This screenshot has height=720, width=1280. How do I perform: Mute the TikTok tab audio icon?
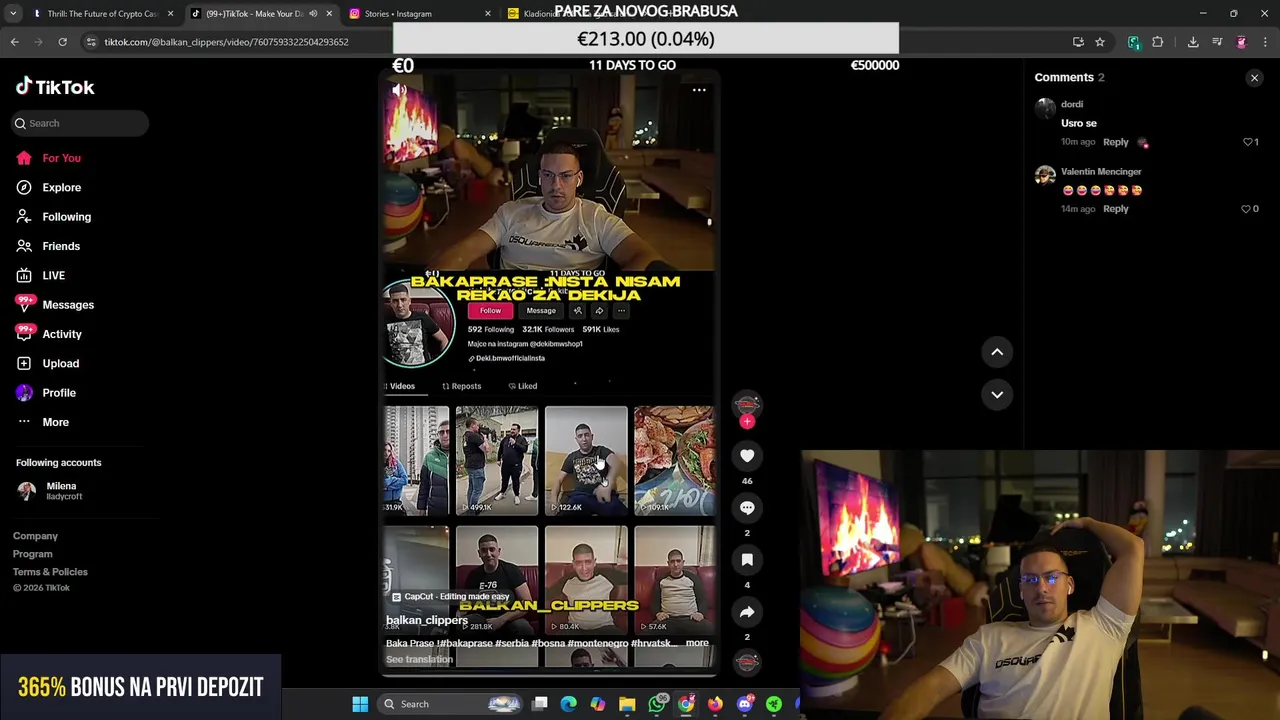(313, 14)
